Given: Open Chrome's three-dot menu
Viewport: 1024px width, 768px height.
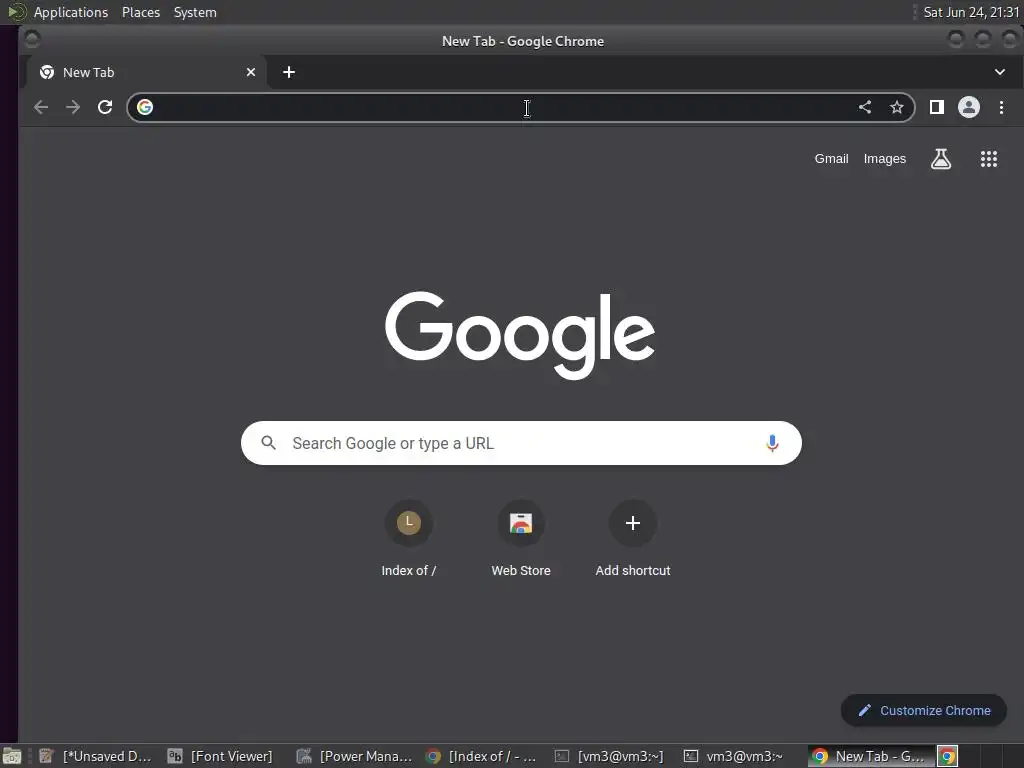Looking at the screenshot, I should pos(1001,107).
